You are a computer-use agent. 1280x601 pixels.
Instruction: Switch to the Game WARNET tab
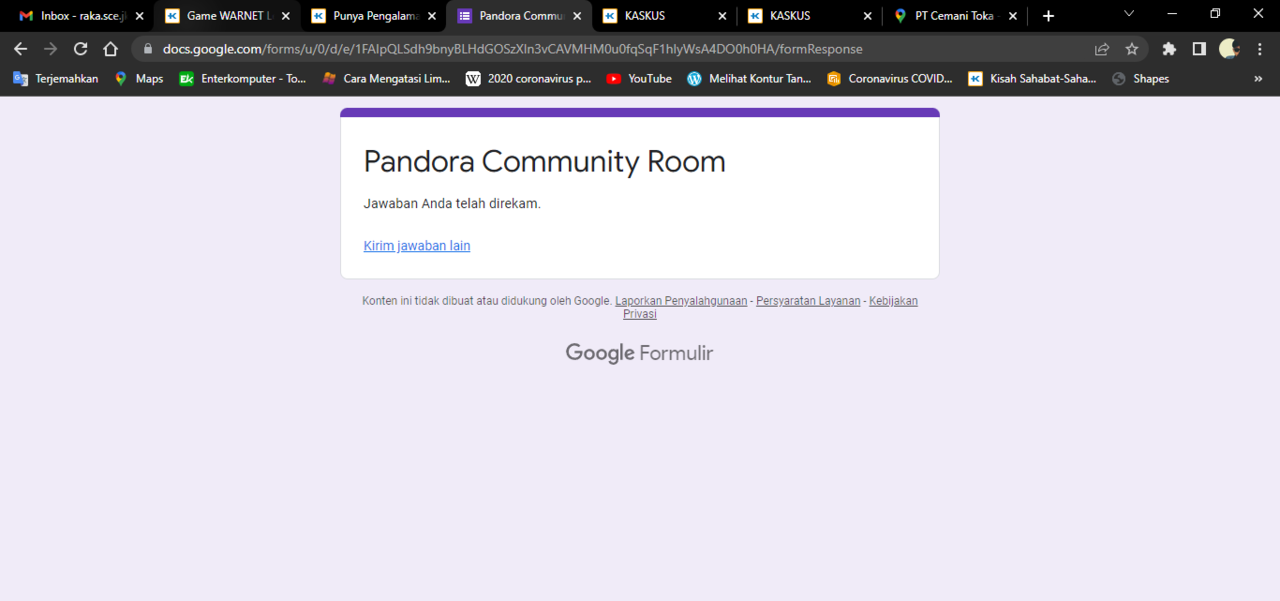[x=226, y=16]
